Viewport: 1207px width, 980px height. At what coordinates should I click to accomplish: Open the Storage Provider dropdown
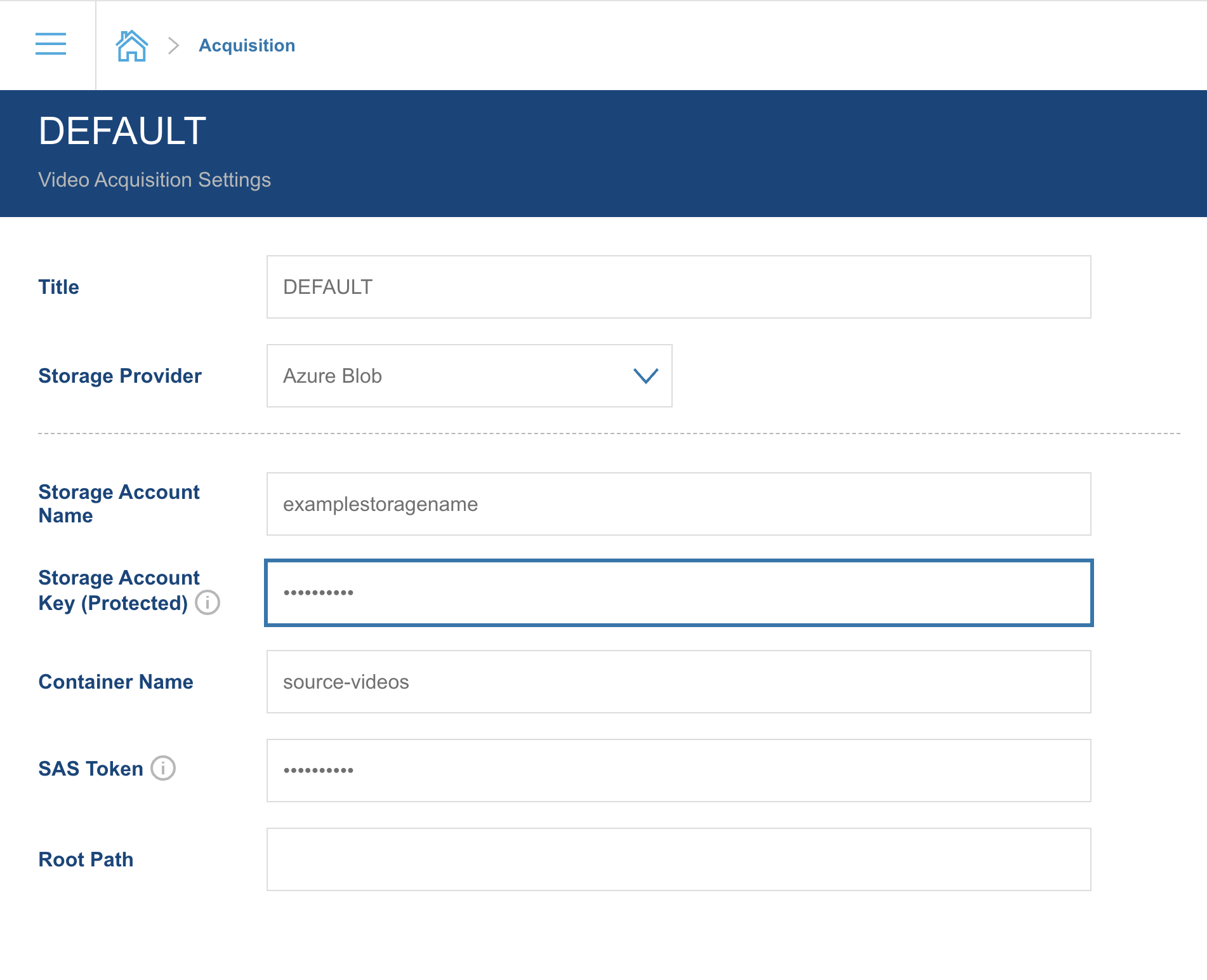pyautogui.click(x=468, y=376)
